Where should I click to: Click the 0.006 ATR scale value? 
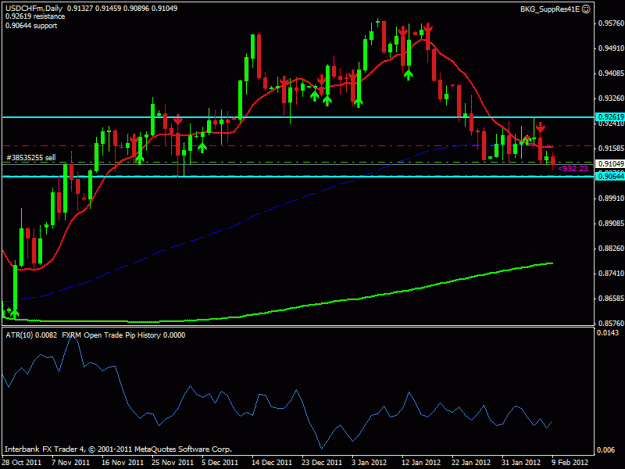pyautogui.click(x=606, y=450)
